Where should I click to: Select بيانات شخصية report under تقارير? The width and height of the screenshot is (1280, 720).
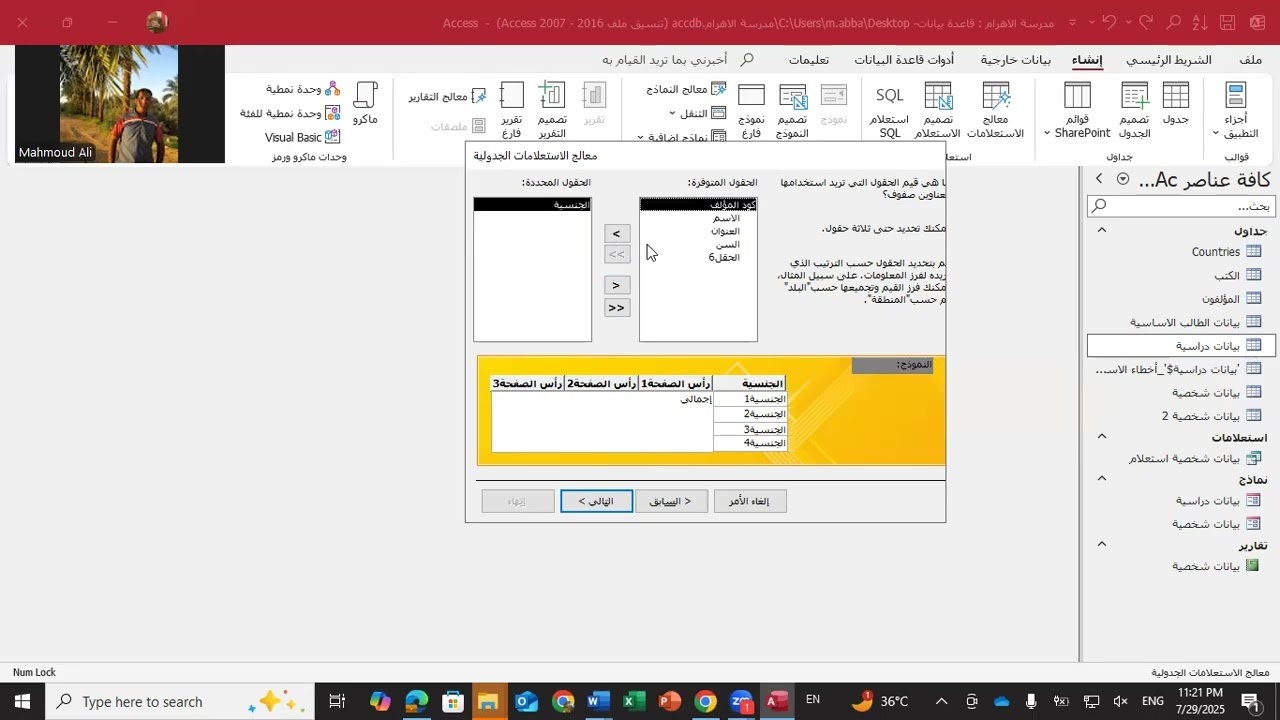tap(1181, 566)
